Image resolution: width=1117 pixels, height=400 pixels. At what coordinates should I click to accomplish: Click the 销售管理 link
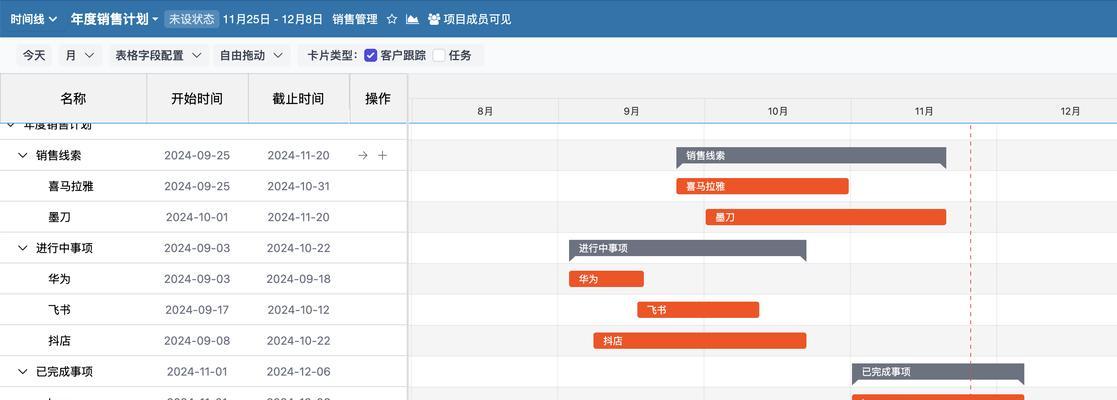(x=355, y=19)
